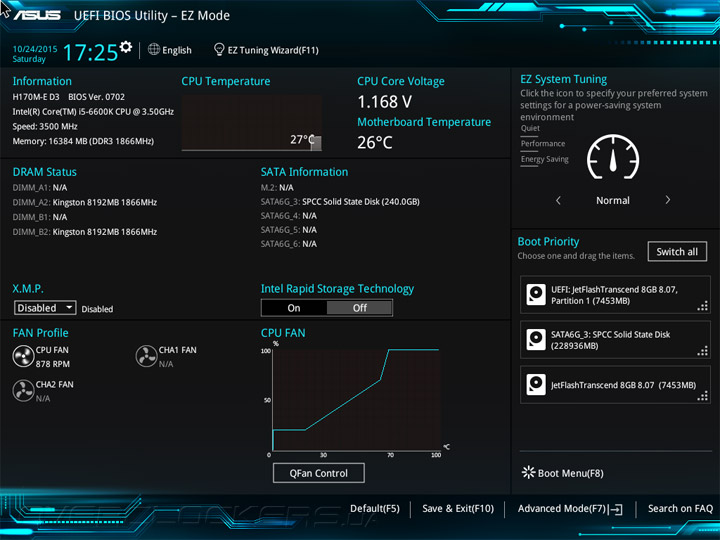
Task: Click DIMM_A1 N/A row
Action: 40,188
